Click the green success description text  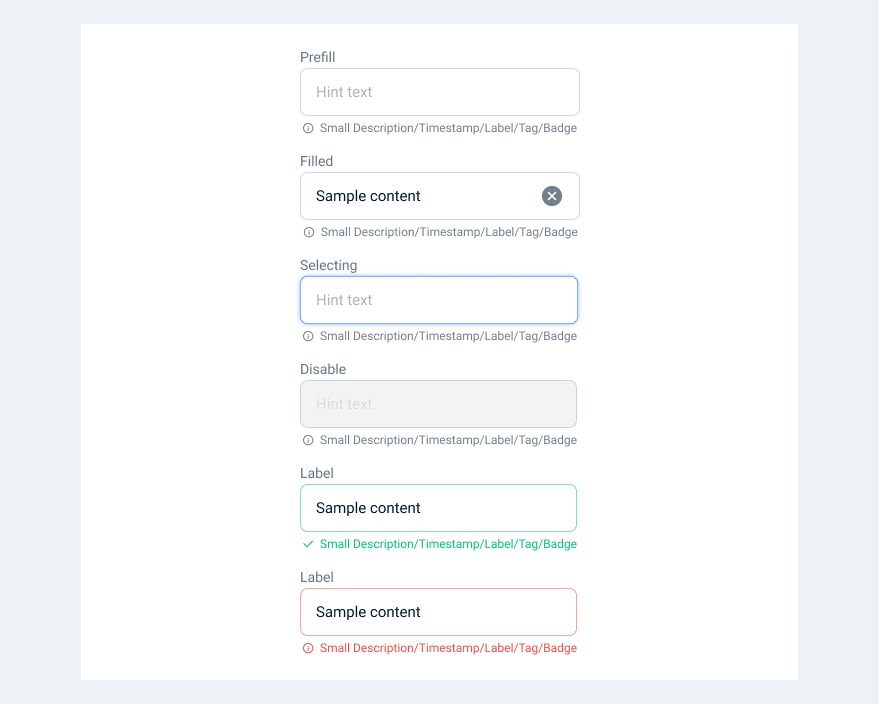448,544
